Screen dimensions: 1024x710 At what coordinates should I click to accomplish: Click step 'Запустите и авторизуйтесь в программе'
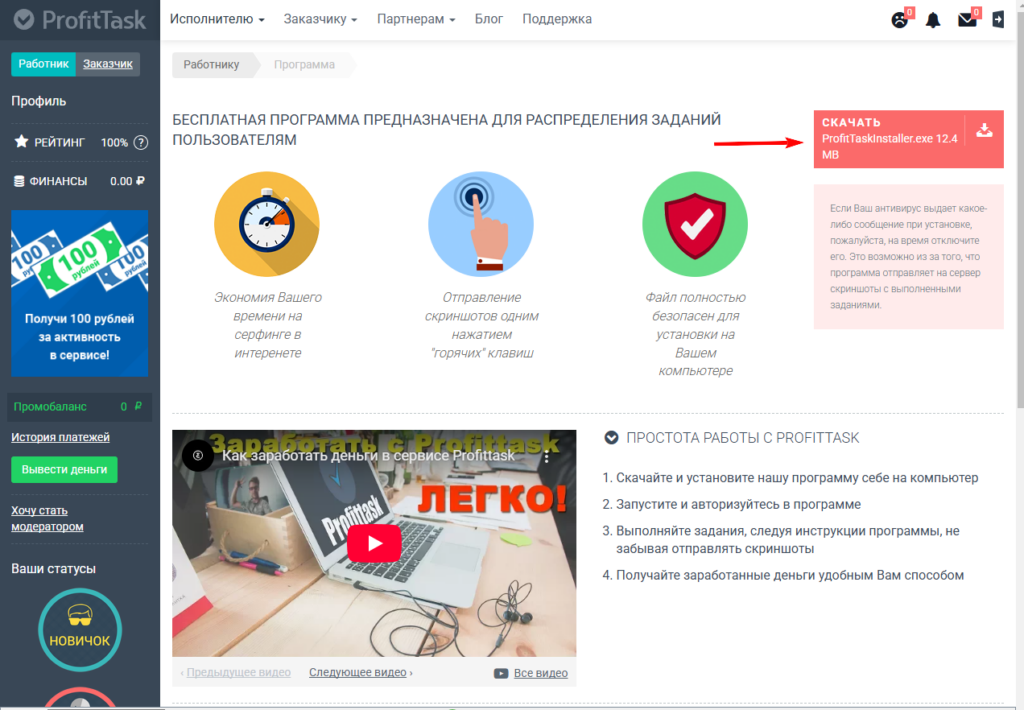tap(739, 505)
